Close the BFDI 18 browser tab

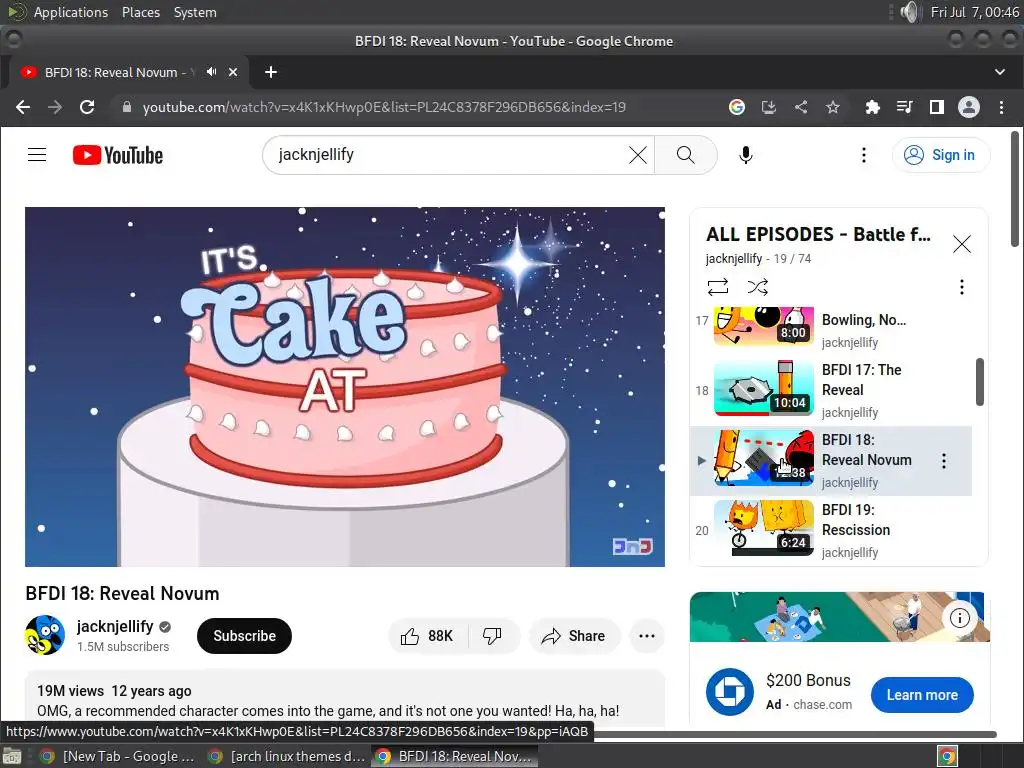[x=233, y=72]
